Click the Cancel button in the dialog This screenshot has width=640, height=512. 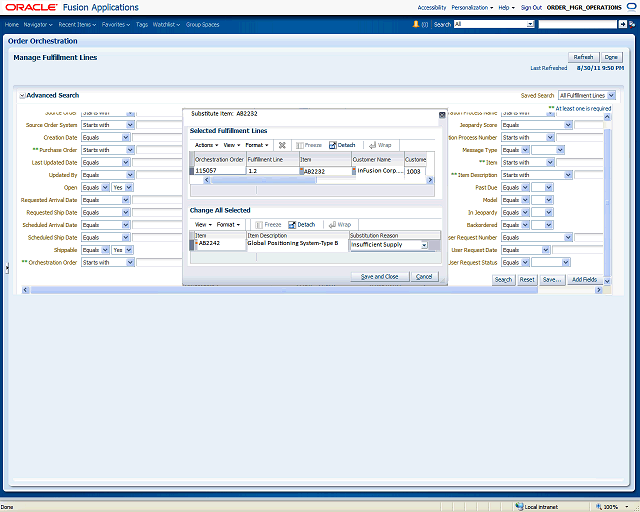tap(424, 276)
